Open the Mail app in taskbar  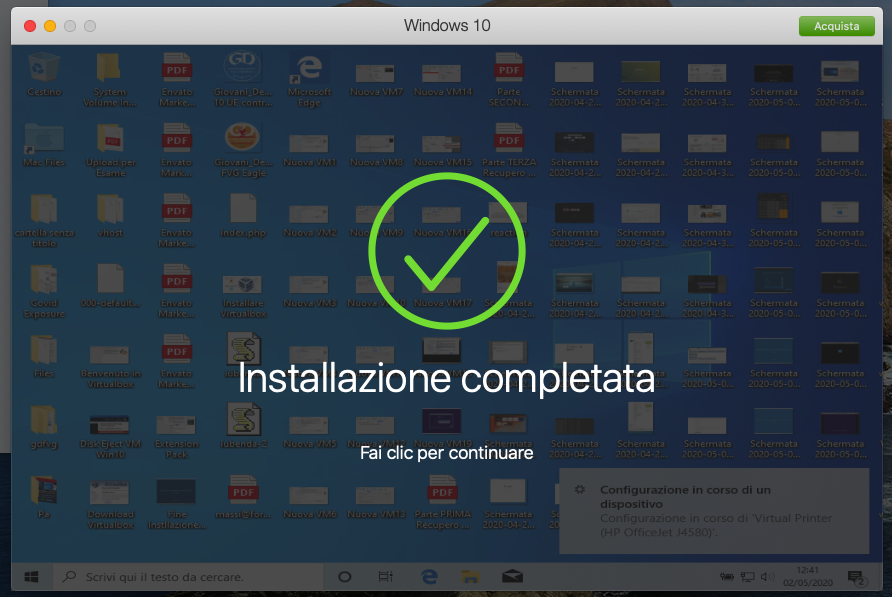(512, 577)
